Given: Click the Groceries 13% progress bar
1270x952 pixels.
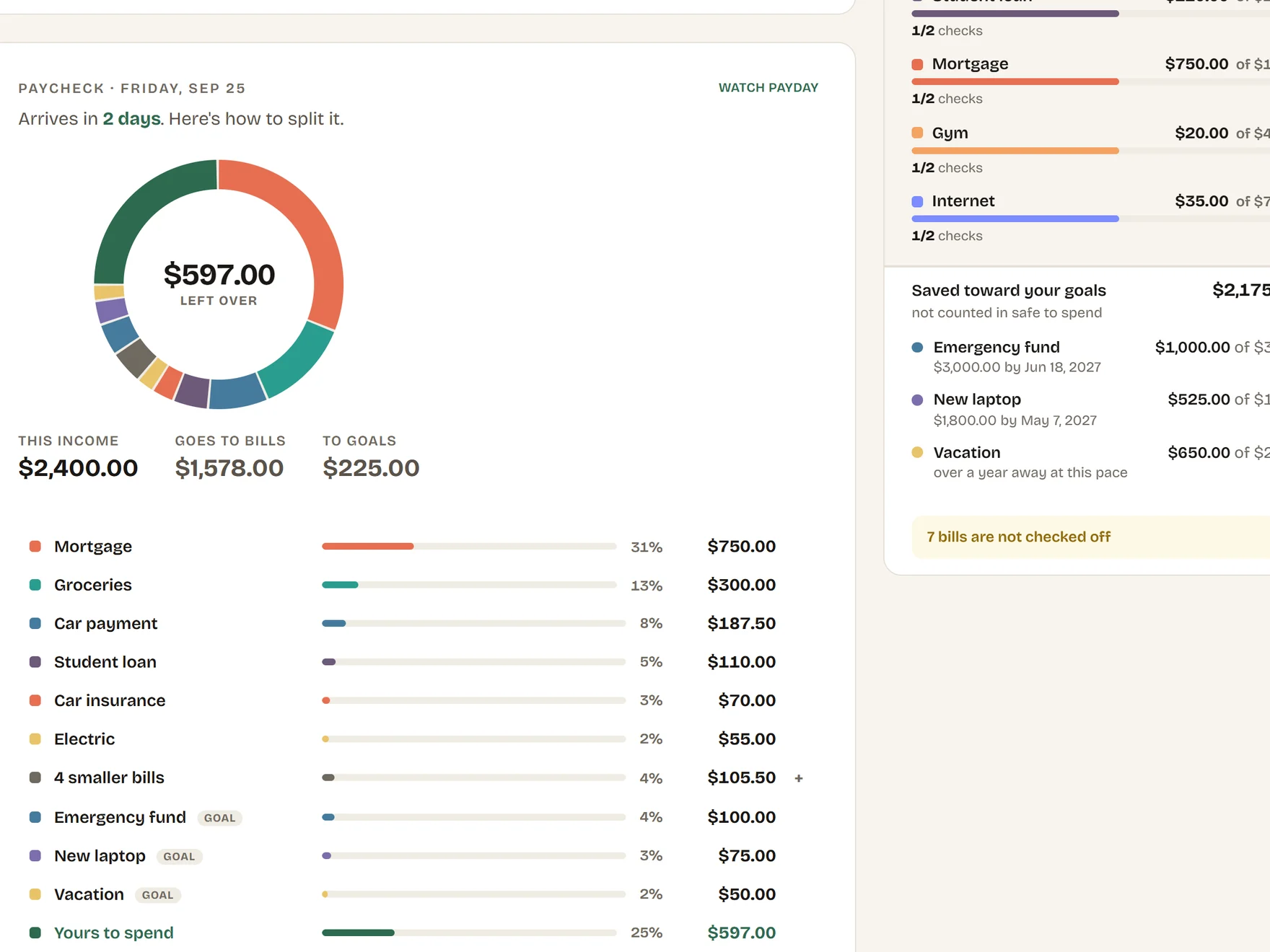Looking at the screenshot, I should (469, 585).
